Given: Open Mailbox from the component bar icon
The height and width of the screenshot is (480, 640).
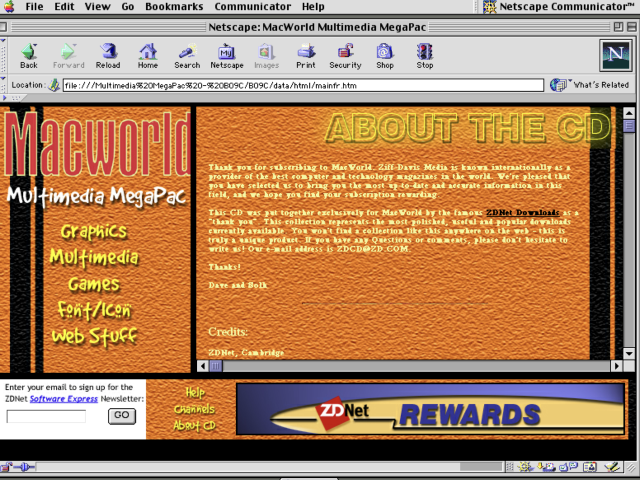Looking at the screenshot, I should pyautogui.click(x=546, y=467).
